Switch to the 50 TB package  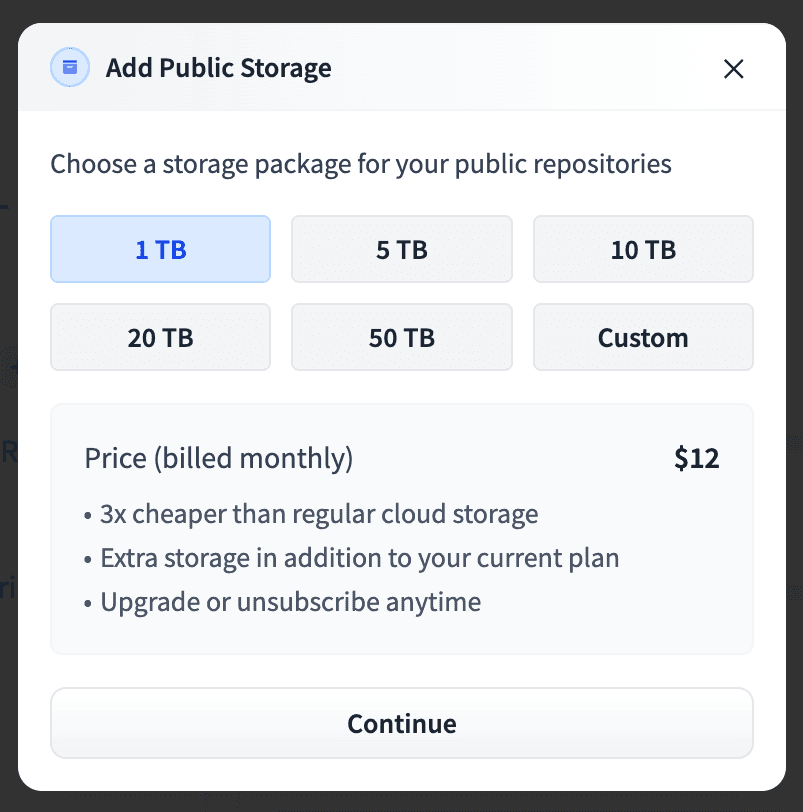pos(402,337)
